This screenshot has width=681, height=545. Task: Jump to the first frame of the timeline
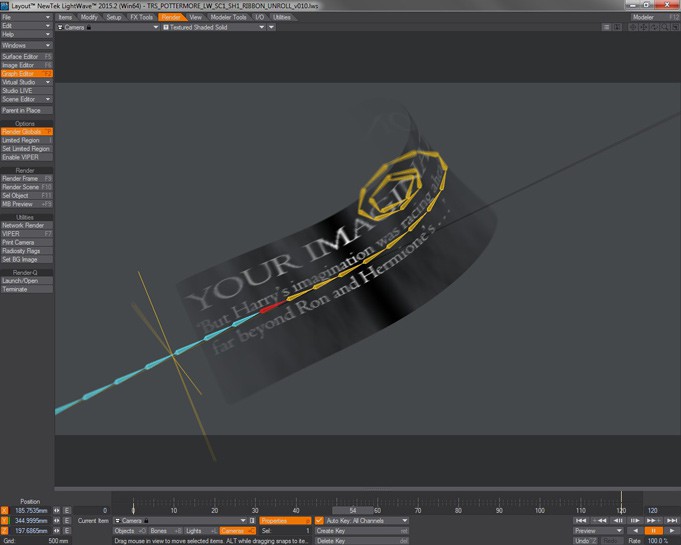[581, 520]
